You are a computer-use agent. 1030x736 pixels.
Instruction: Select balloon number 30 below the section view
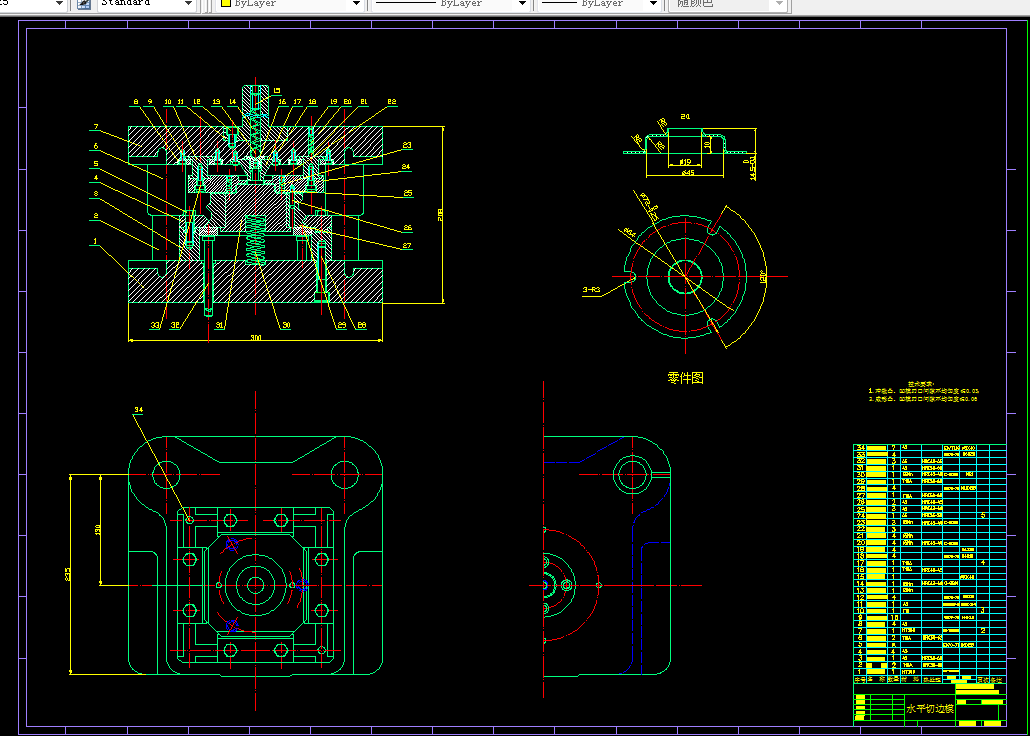tap(286, 325)
